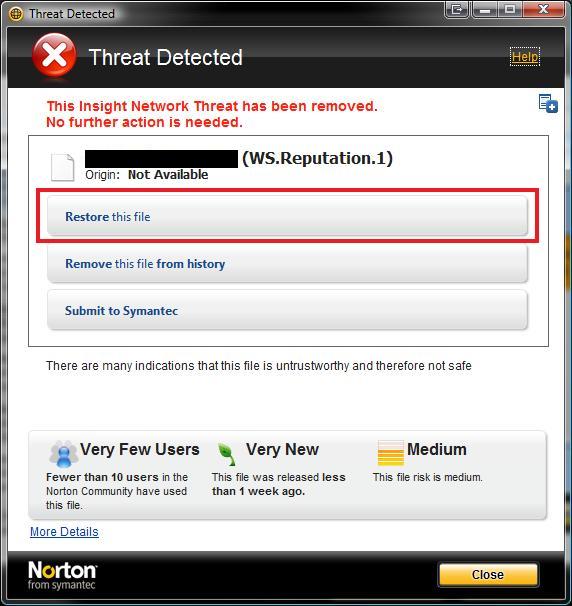Submit the file to Symantec
Viewport: 572px width, 606px height.
pos(287,310)
